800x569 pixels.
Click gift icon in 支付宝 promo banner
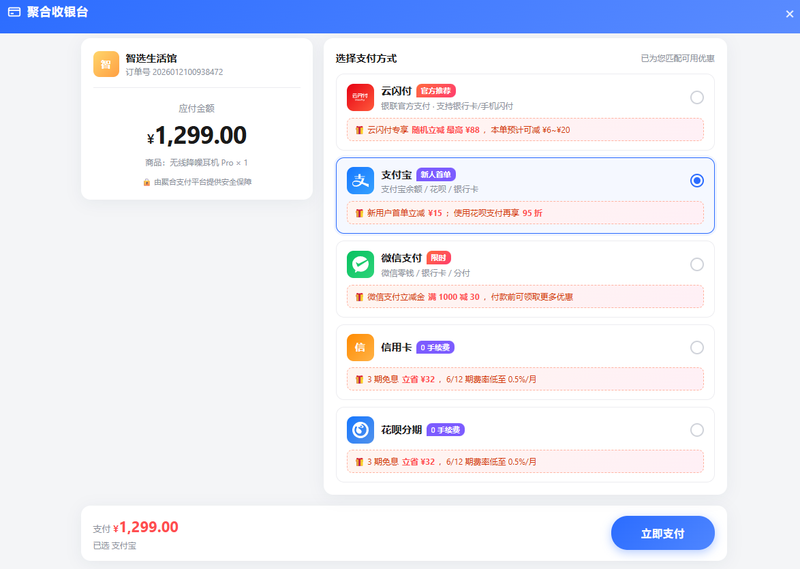(359, 213)
